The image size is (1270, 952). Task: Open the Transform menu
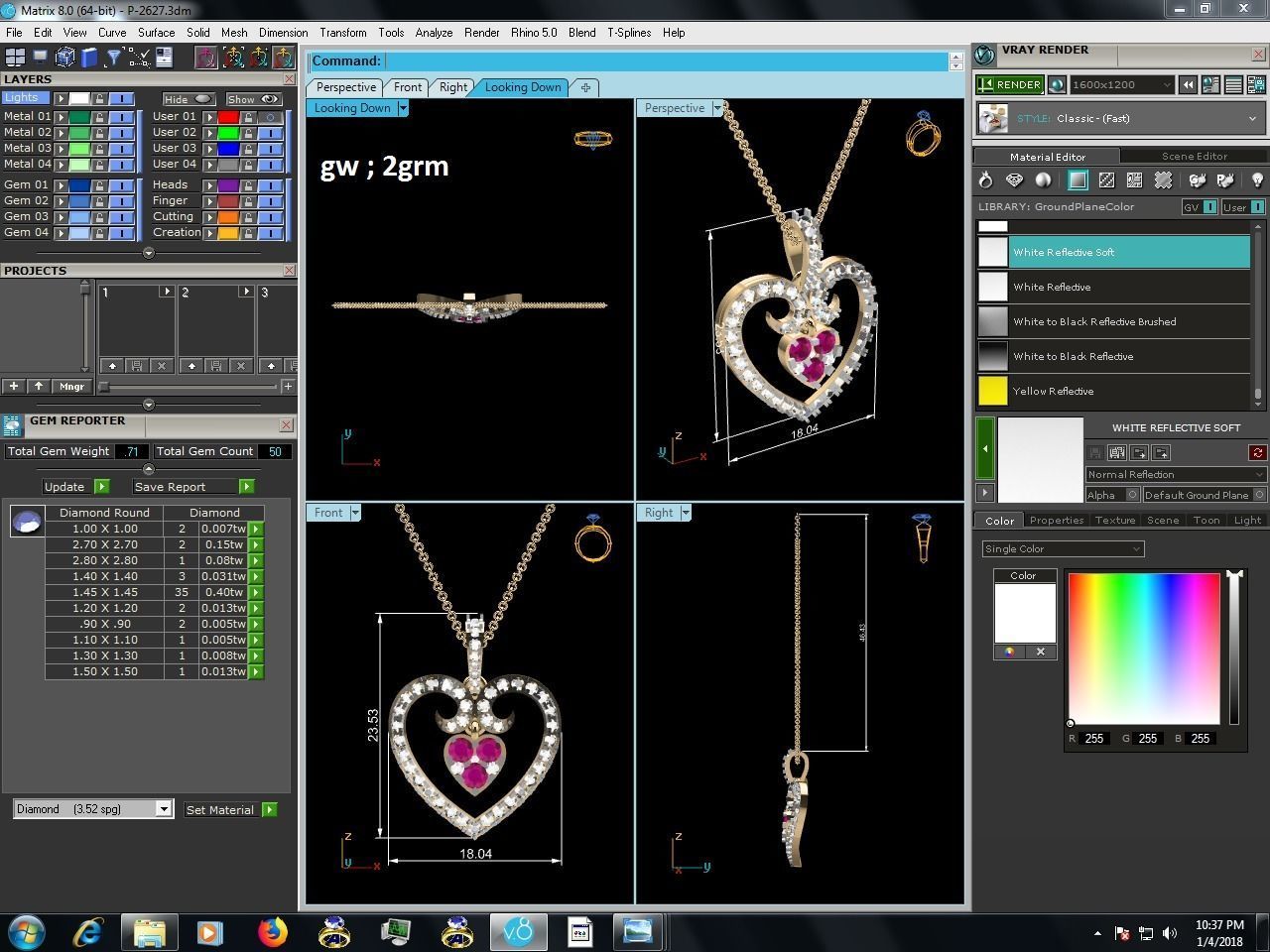(x=343, y=33)
